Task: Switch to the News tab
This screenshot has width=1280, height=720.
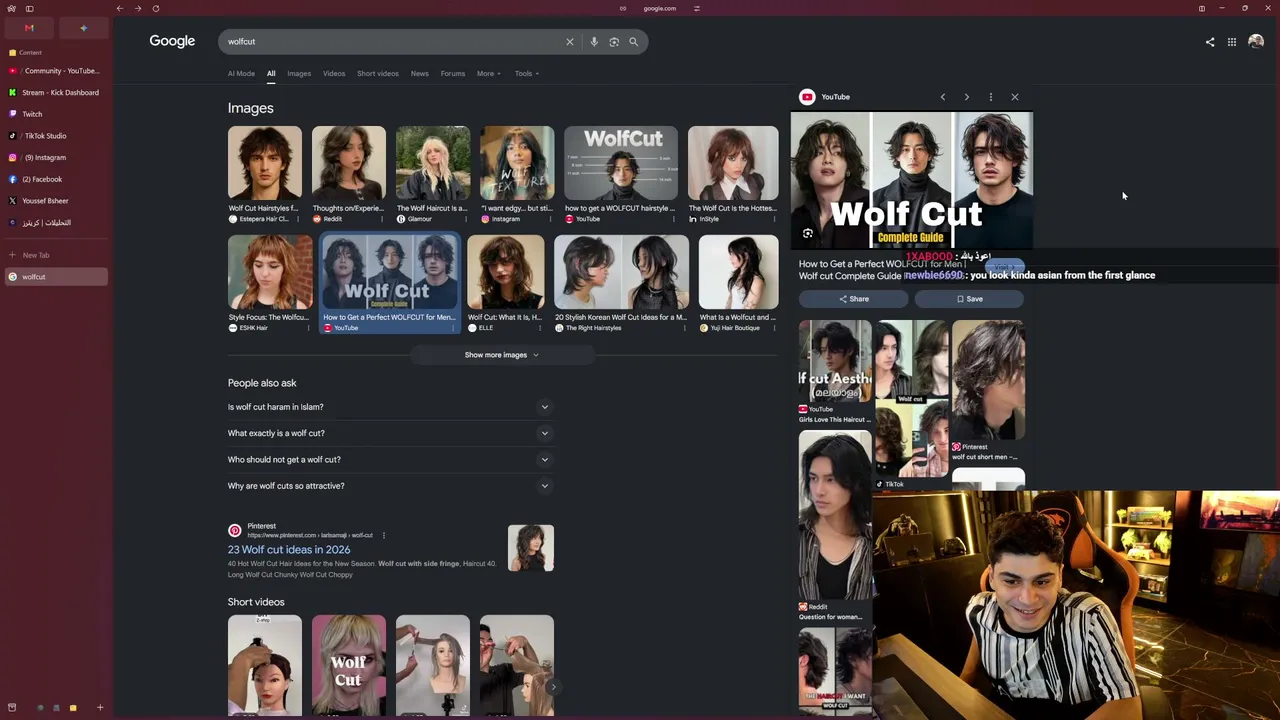Action: (420, 73)
